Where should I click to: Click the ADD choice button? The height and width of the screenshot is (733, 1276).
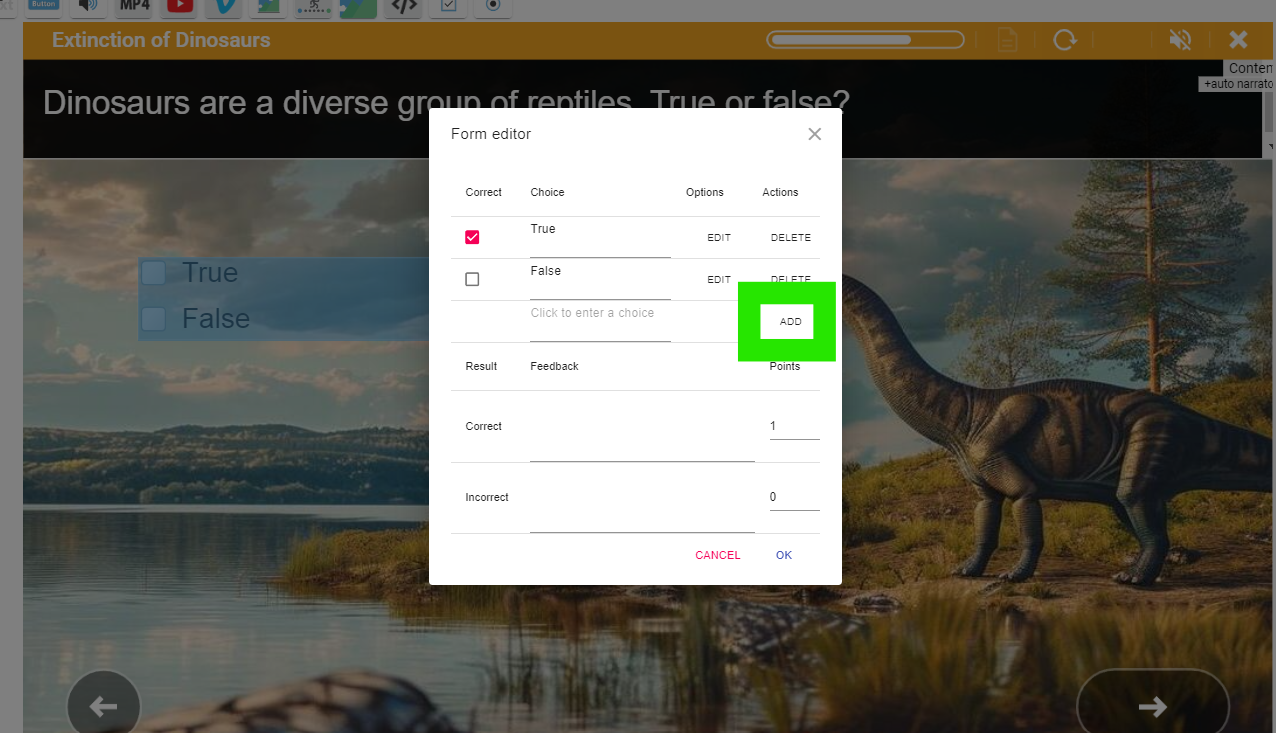point(790,322)
